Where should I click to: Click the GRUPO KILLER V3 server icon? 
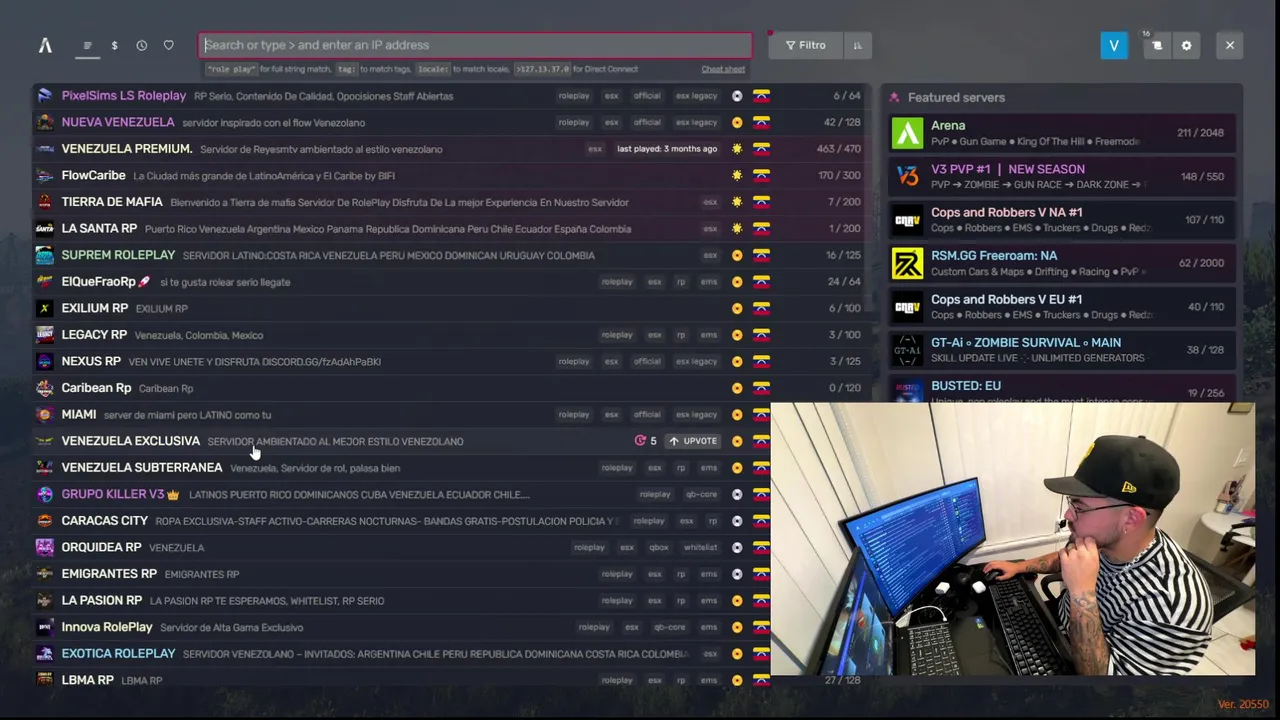point(45,494)
